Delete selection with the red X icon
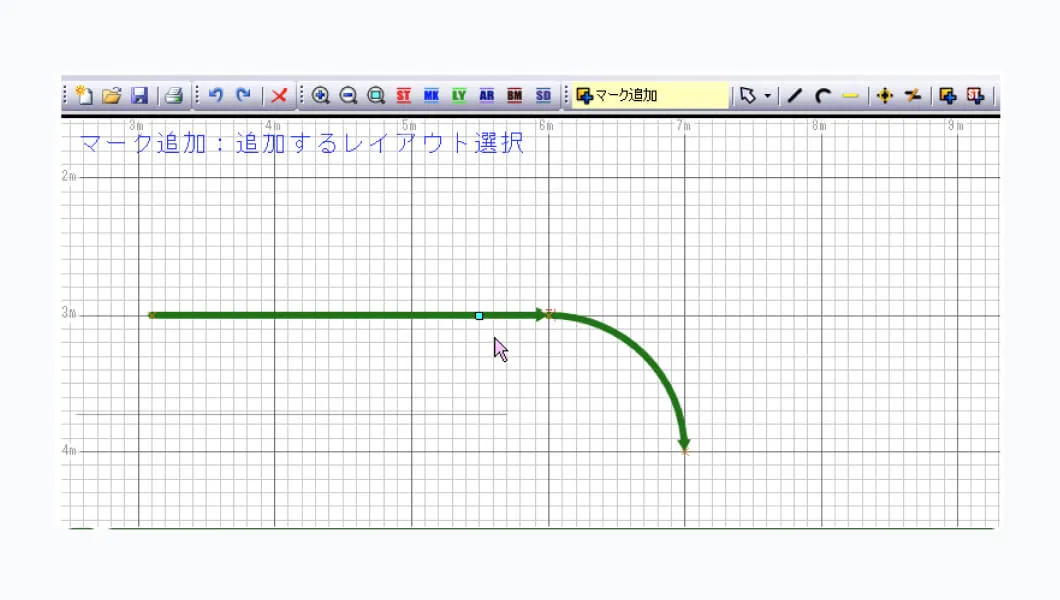This screenshot has height=600, width=1060. (279, 96)
